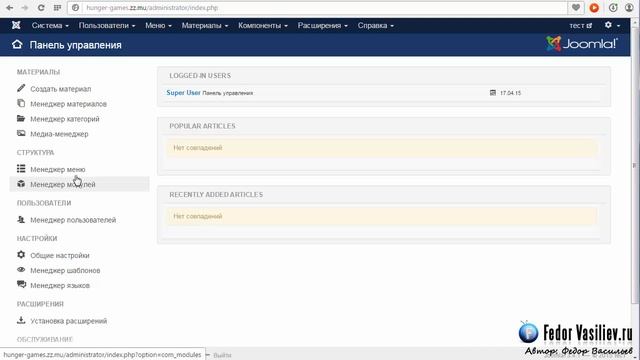Open the settings gear dropdown at top right
This screenshot has width=640, height=360.
click(612, 25)
